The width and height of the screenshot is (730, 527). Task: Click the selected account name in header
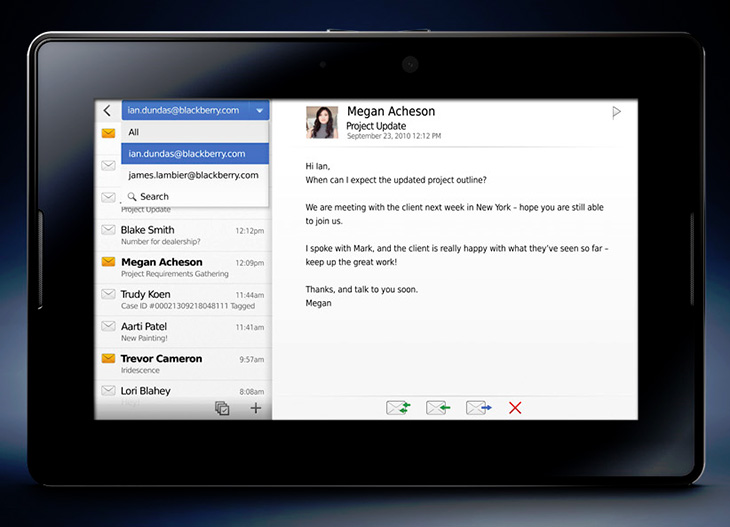(x=183, y=110)
